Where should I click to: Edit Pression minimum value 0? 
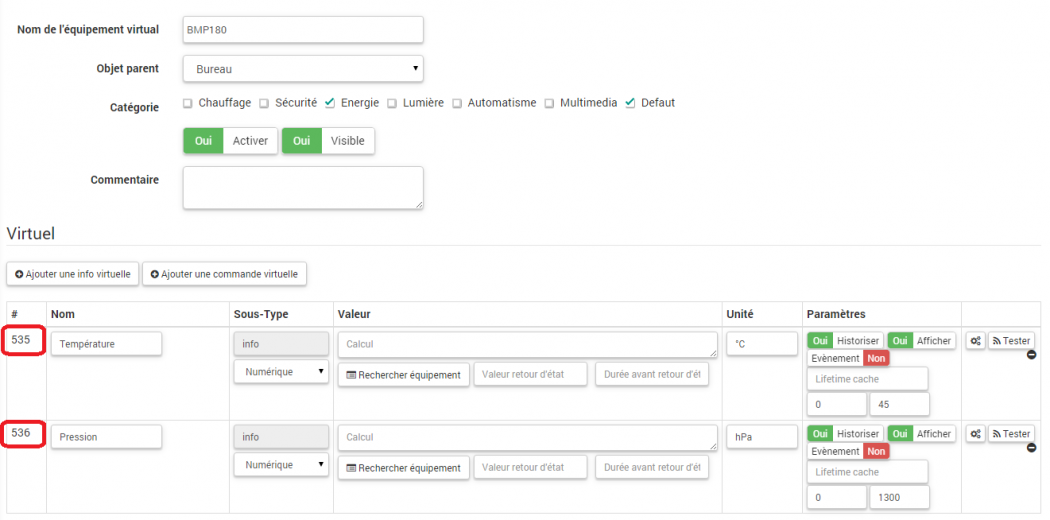(x=836, y=497)
